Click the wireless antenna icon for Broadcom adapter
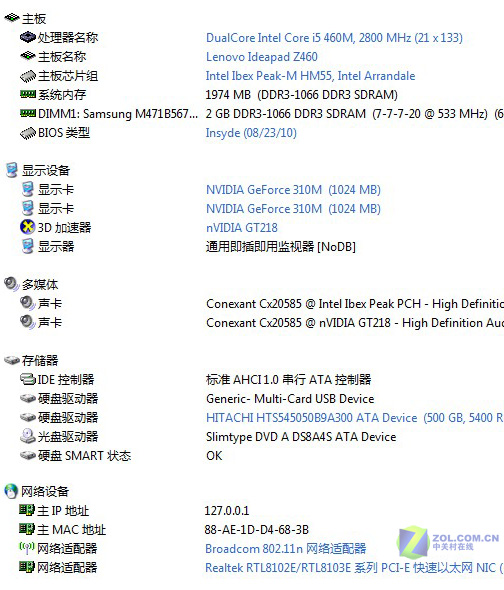Screen dimensions: 504x590 click(27, 548)
